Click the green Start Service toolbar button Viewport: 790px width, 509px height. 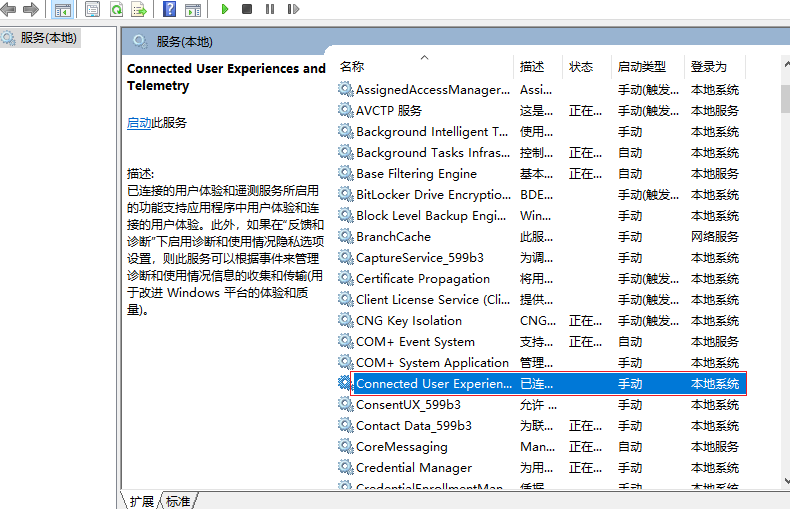click(225, 9)
